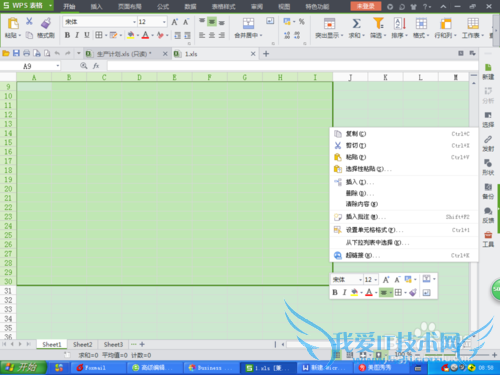500x375 pixels.
Task: Select row 32 header
Action: (8, 300)
